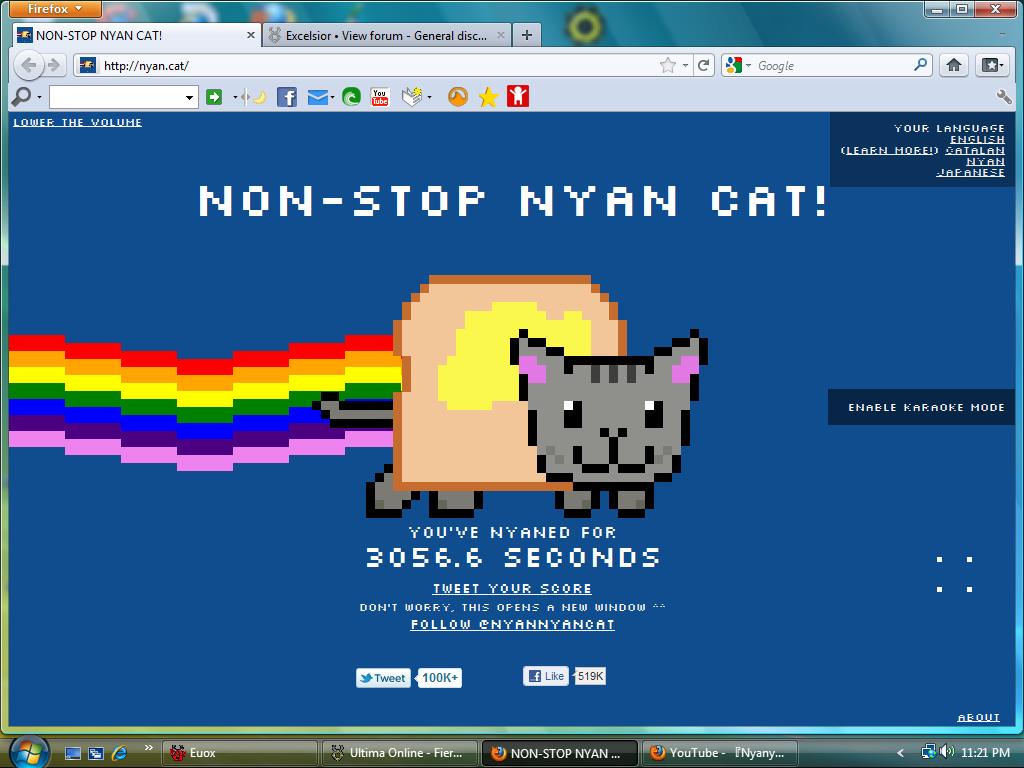Show hidden tray icons arrow

click(x=901, y=753)
